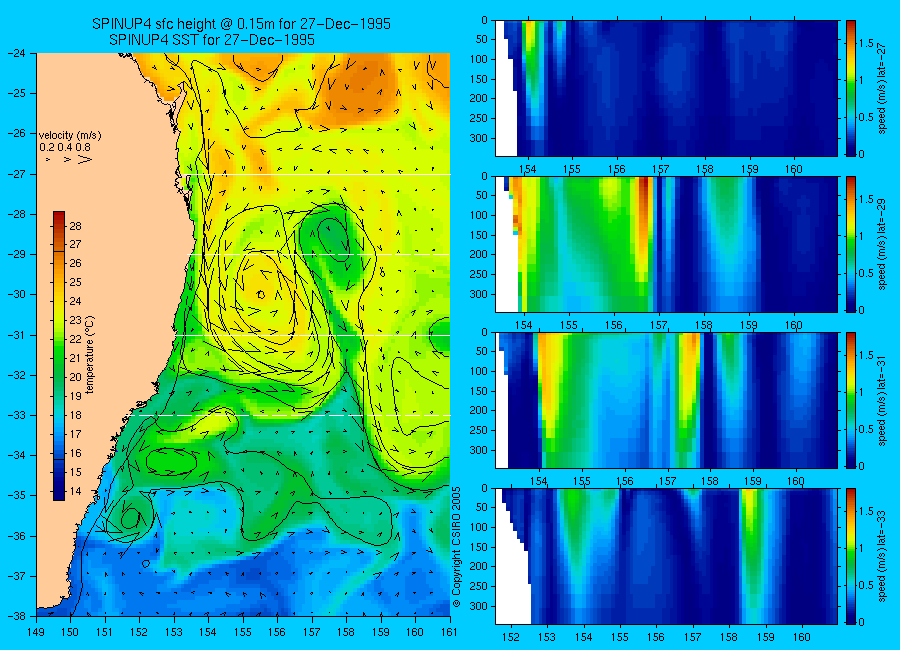Click the 150 longitude tick under the map
The width and height of the screenshot is (900, 650).
[x=71, y=632]
